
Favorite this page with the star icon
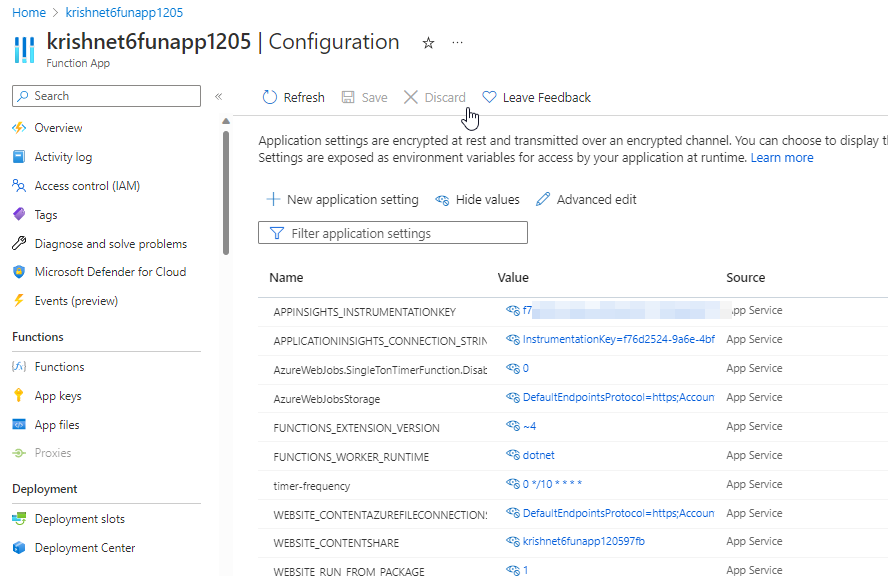[x=428, y=42]
